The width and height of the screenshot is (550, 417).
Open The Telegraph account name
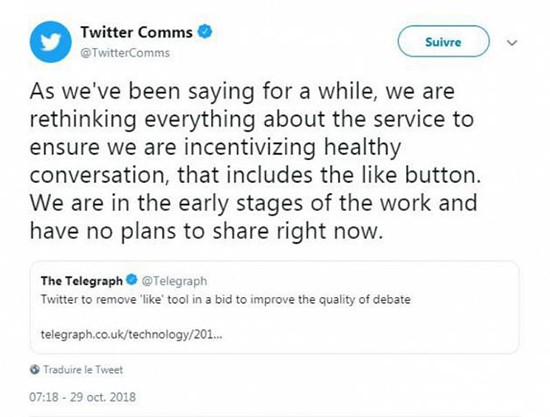click(82, 281)
